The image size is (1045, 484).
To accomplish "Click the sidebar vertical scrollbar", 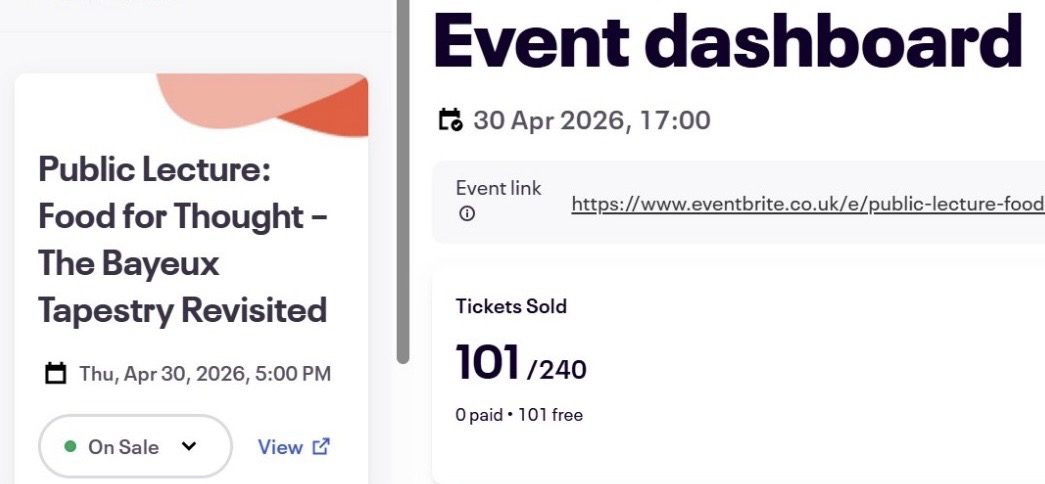I will pyautogui.click(x=403, y=180).
